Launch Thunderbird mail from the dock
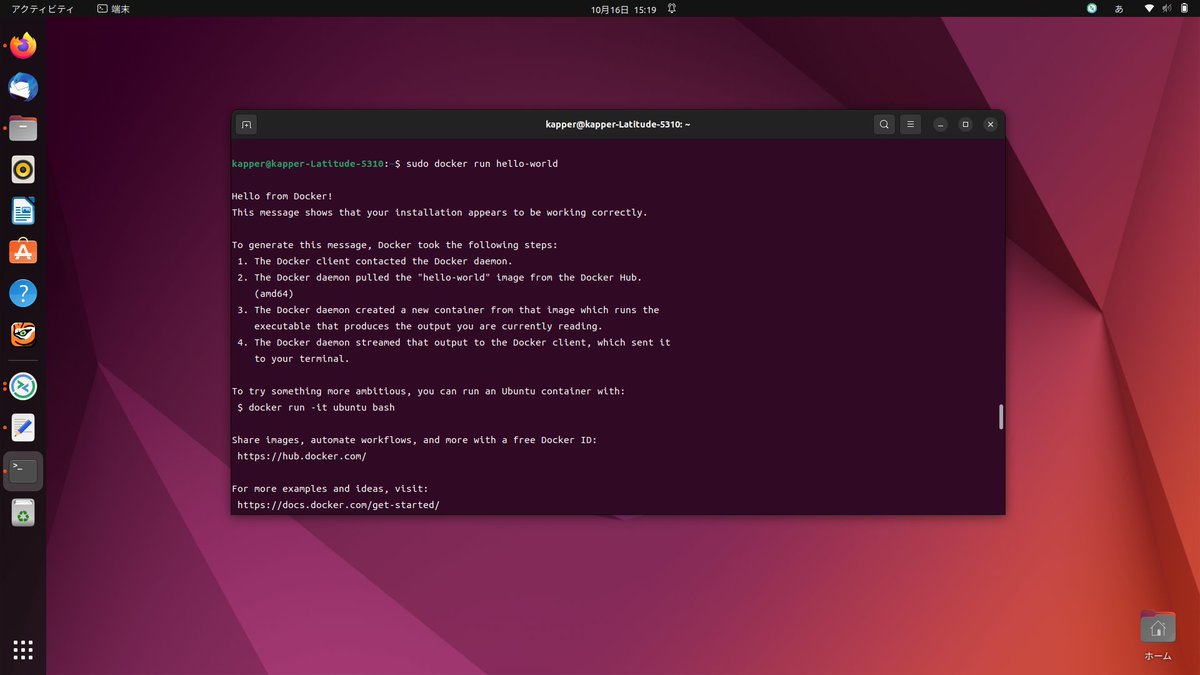The image size is (1200, 675). coord(23,87)
